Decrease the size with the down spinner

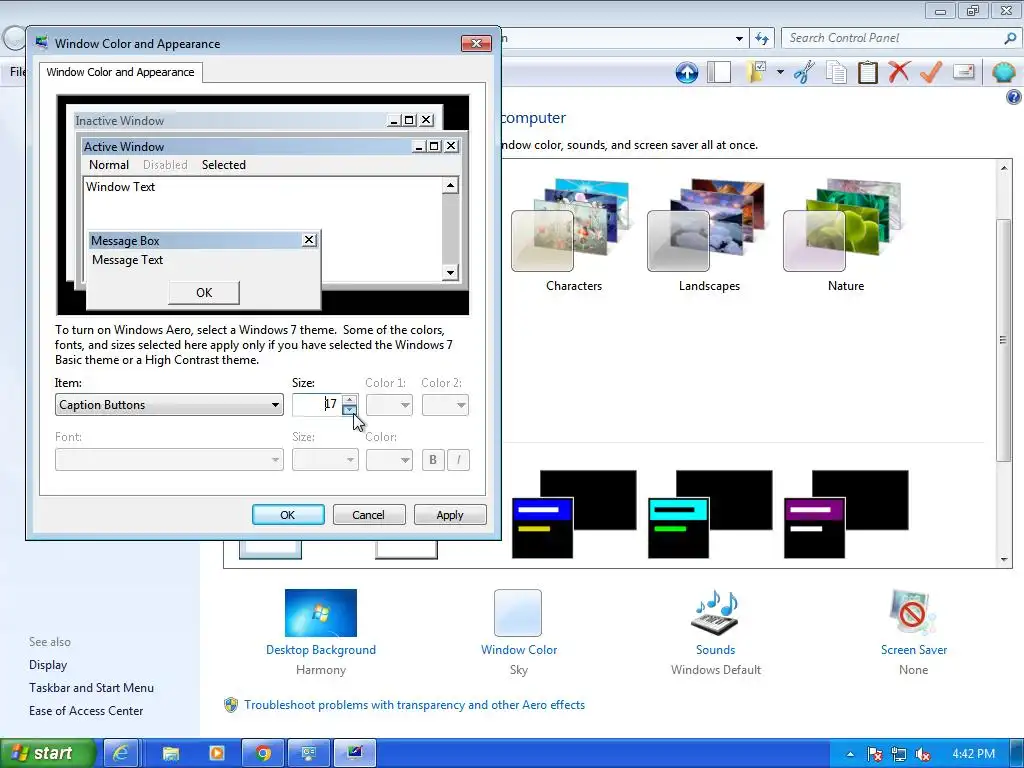(349, 410)
